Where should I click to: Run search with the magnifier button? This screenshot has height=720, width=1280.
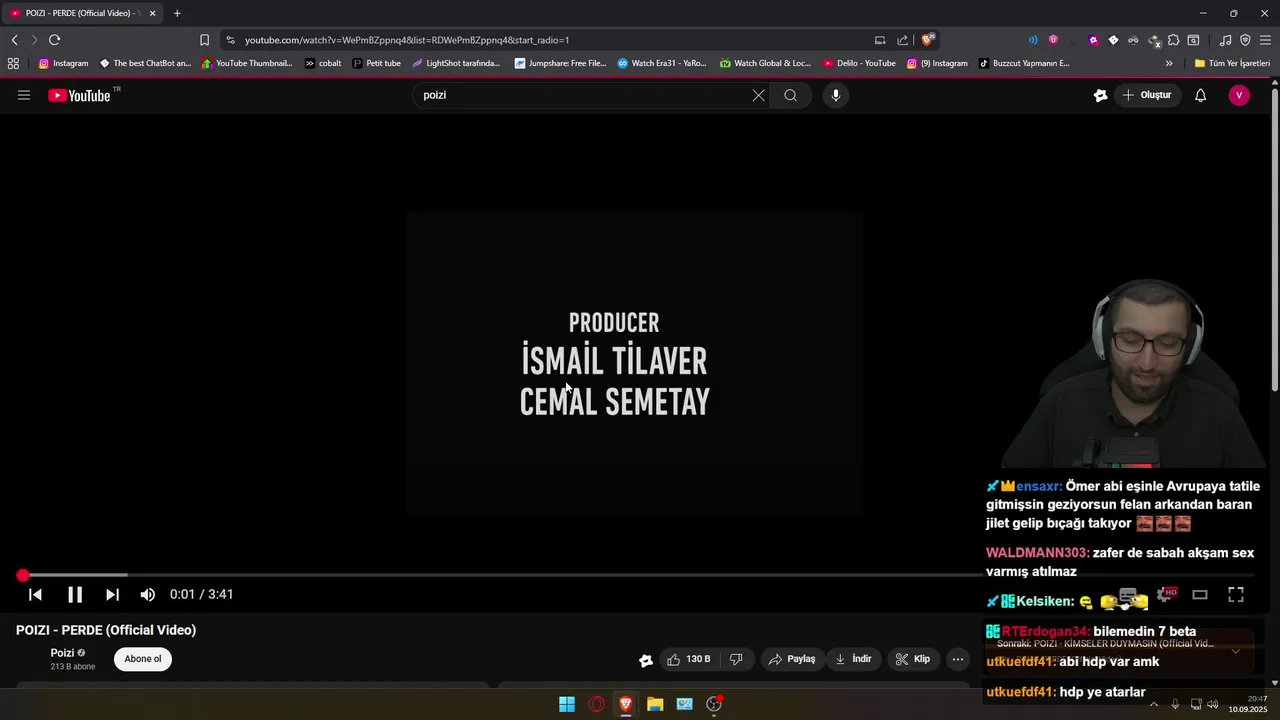click(791, 95)
